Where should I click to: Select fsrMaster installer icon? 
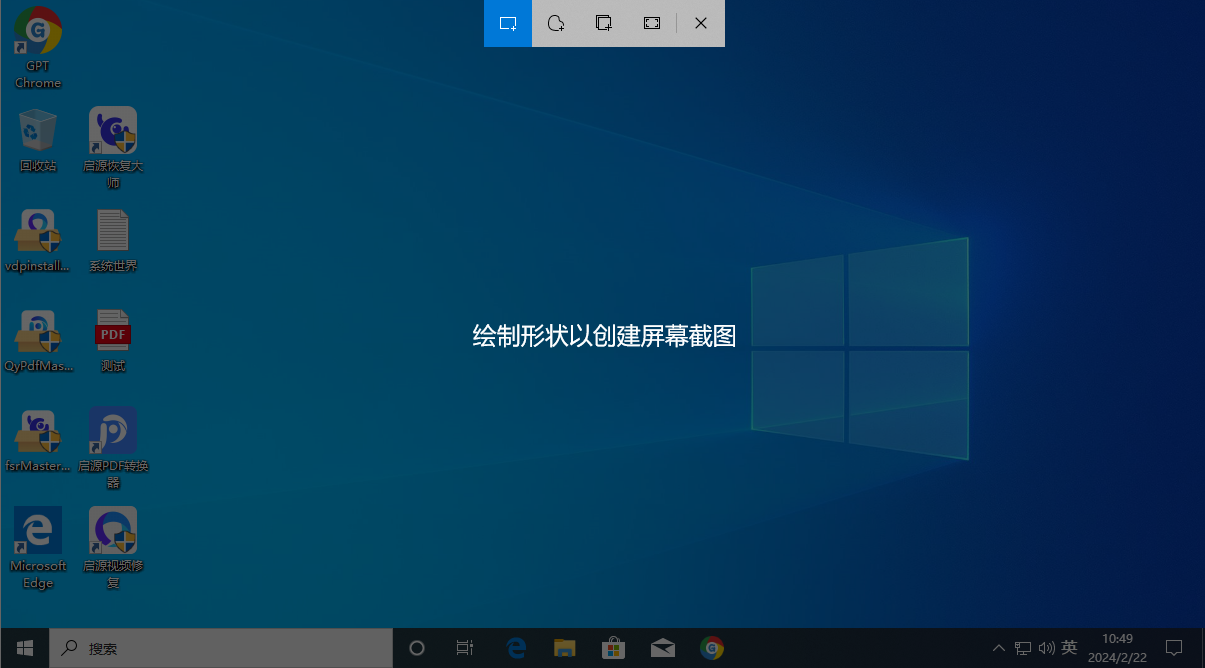click(x=38, y=440)
